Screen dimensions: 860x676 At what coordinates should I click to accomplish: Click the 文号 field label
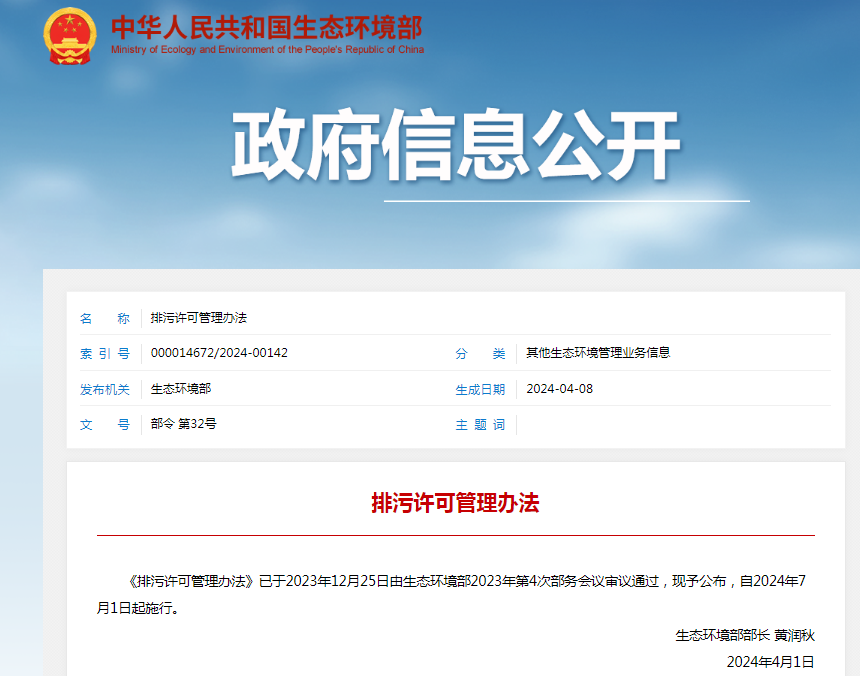[x=105, y=424]
